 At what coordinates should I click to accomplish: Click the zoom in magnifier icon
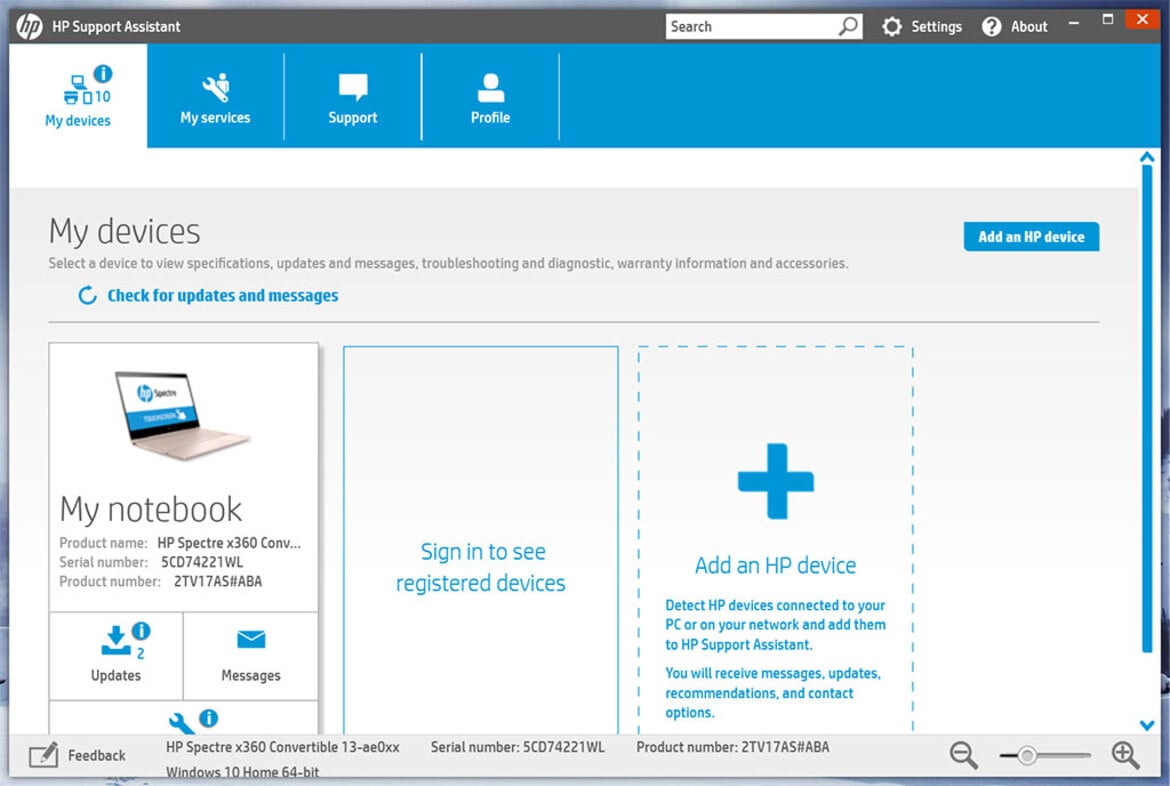1125,755
